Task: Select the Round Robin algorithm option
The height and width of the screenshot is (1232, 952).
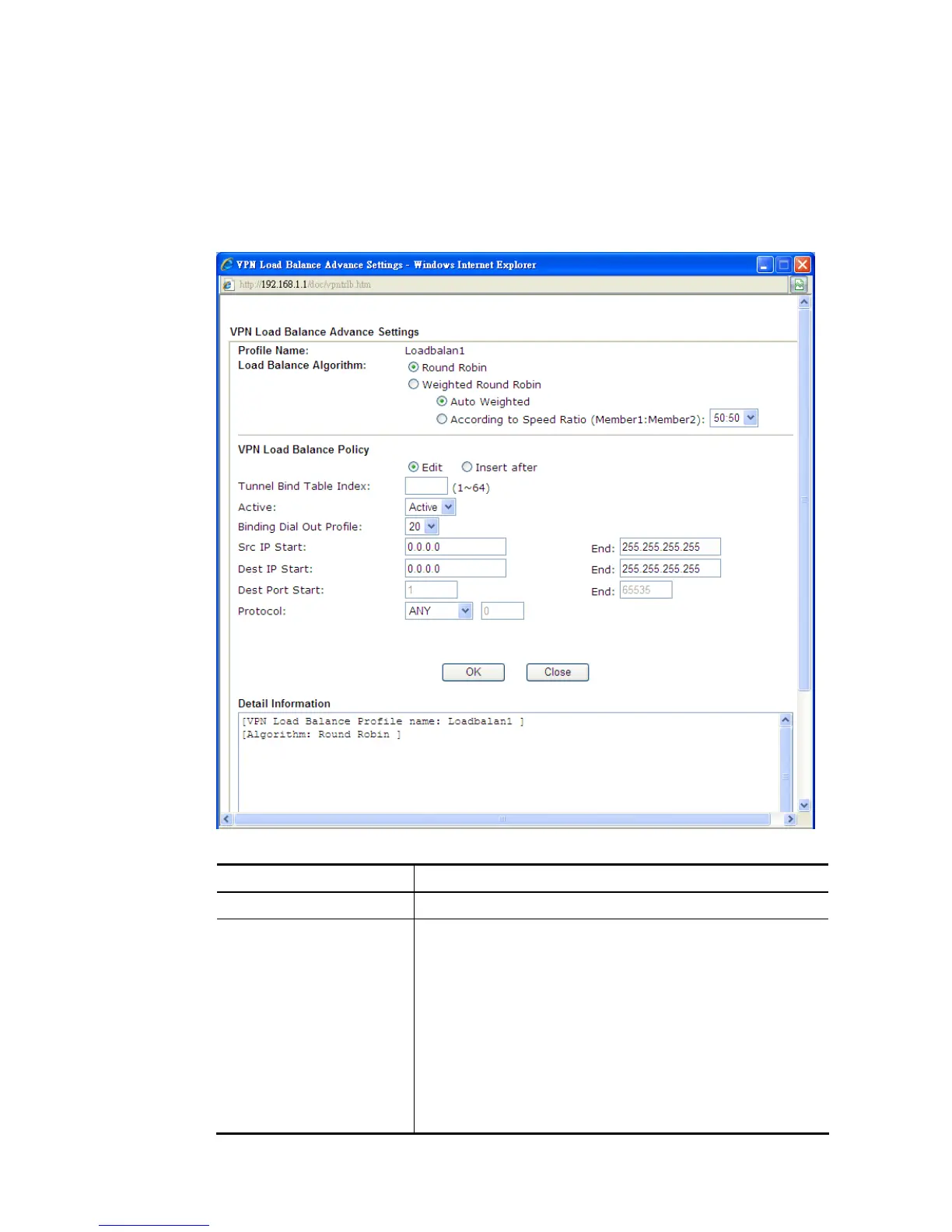Action: (x=414, y=367)
